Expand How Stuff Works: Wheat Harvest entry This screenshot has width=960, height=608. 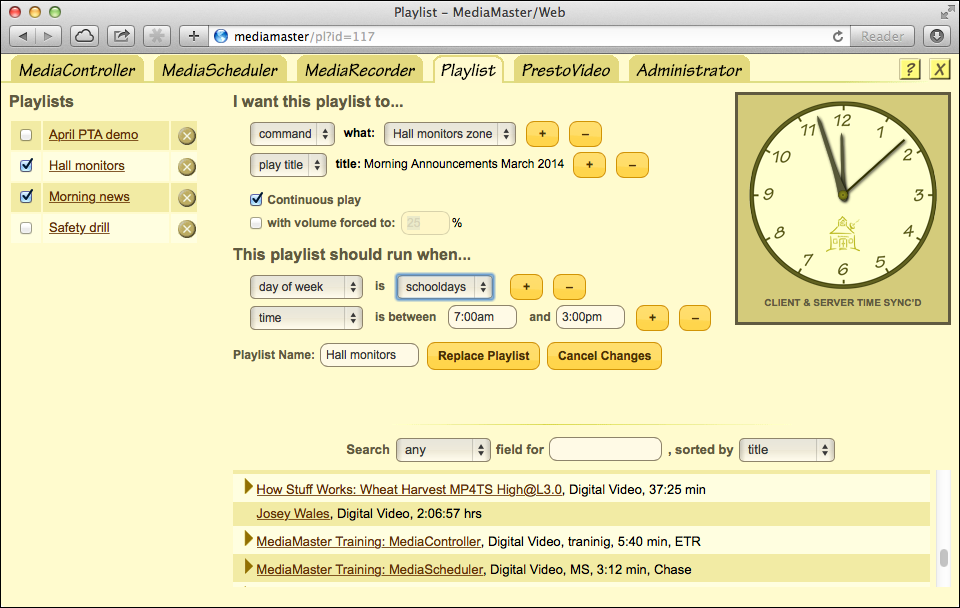[249, 487]
